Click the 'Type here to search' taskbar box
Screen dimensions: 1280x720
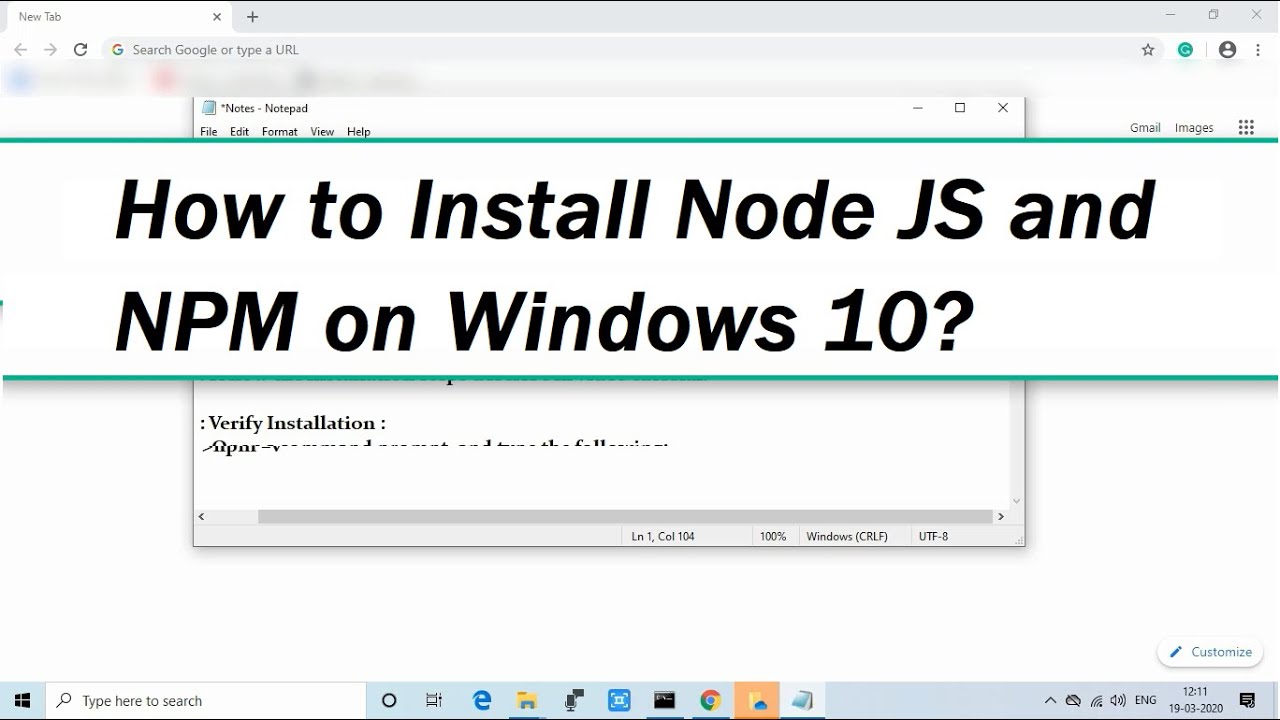pos(206,701)
